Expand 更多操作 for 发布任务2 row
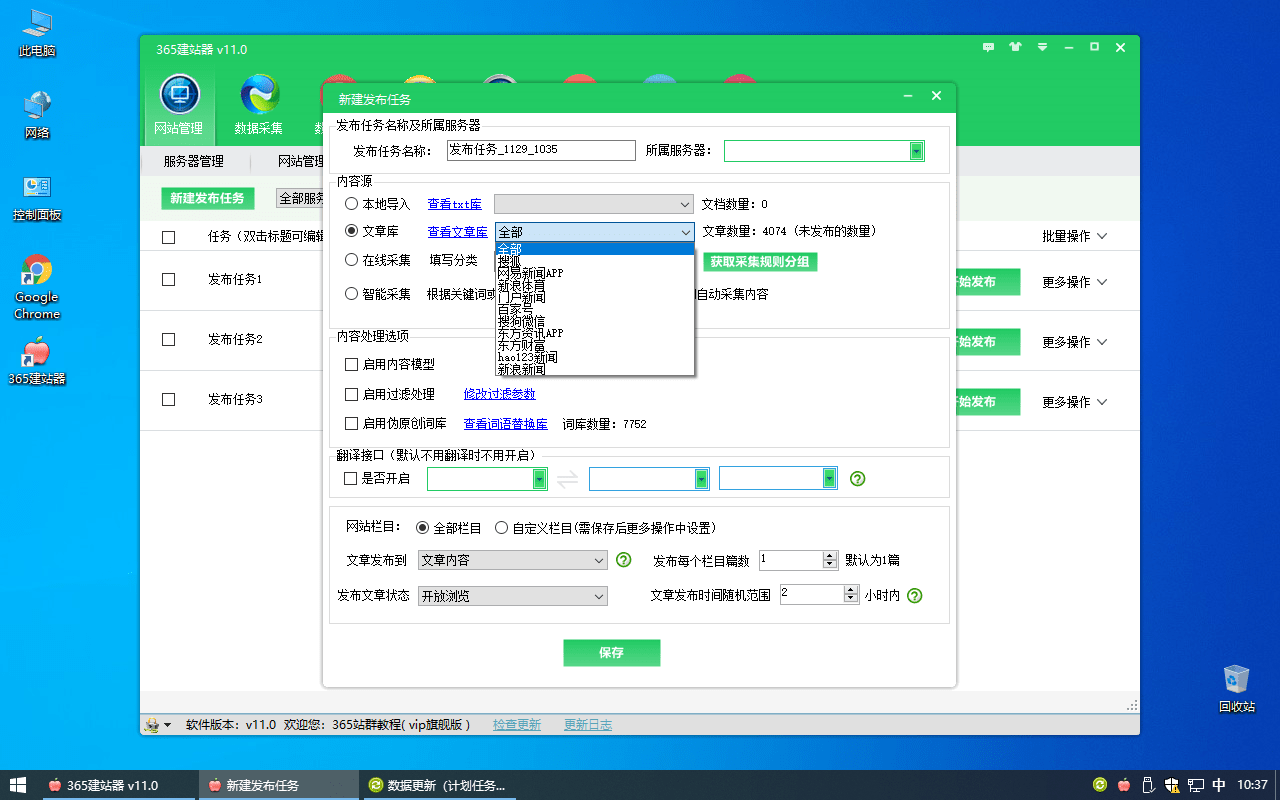 pos(1075,342)
